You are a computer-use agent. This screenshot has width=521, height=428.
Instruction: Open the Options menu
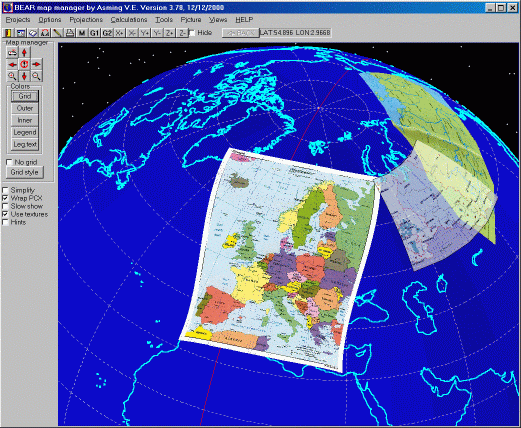pos(50,20)
